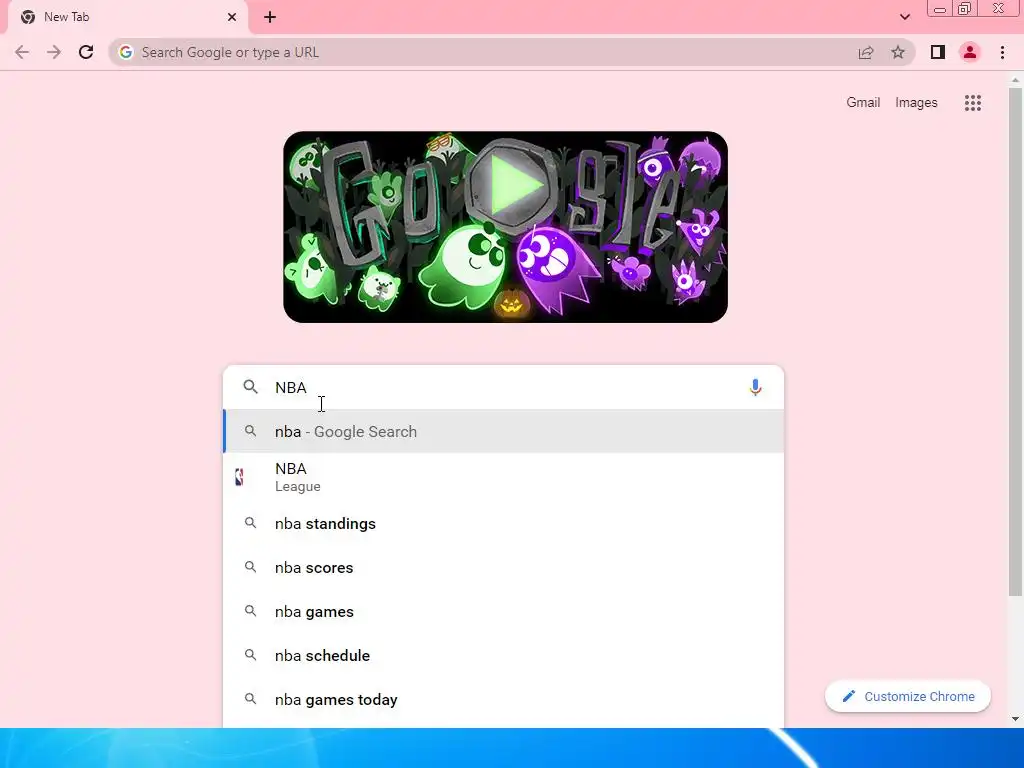
Task: Click magnifier icon beside 'nba schedule'
Action: point(250,654)
